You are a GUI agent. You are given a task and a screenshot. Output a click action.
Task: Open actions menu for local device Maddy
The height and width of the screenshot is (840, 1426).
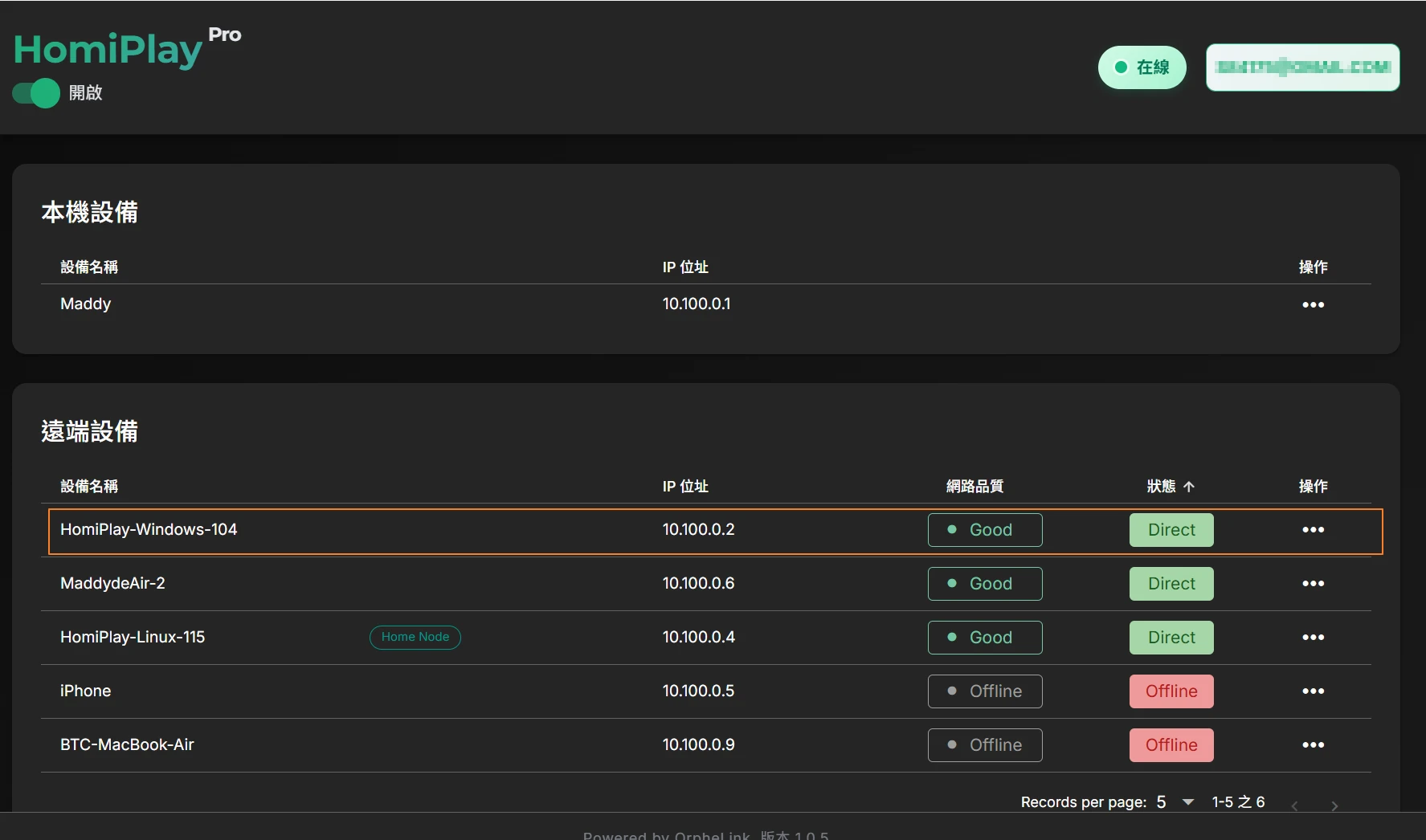coord(1313,304)
